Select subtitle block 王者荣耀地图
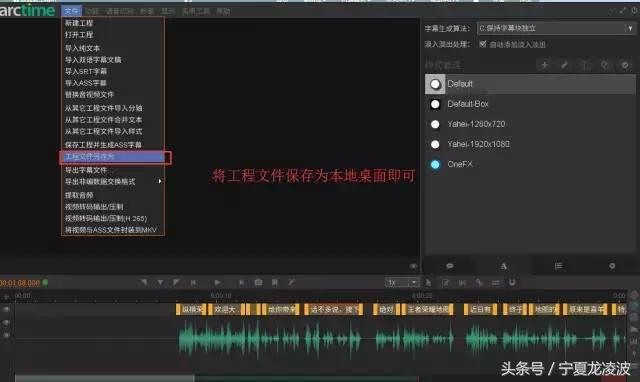This screenshot has width=640, height=382. tap(427, 309)
